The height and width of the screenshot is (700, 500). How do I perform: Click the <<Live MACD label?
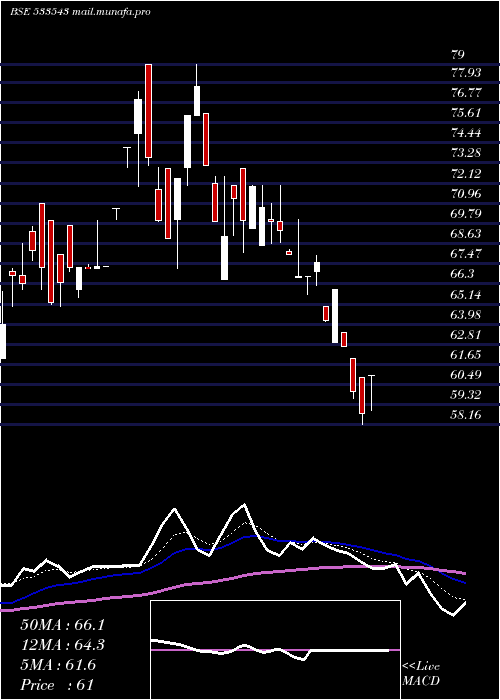(421, 674)
